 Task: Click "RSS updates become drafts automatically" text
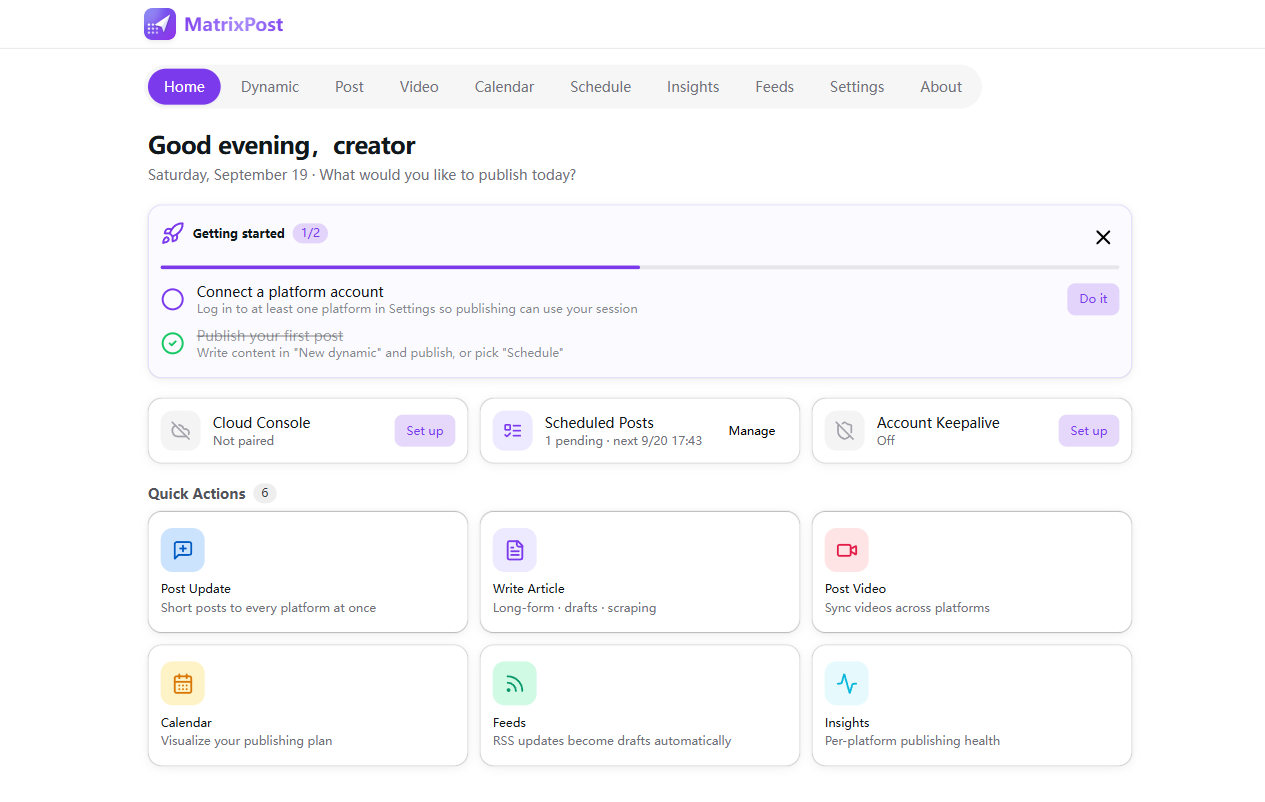click(x=612, y=741)
